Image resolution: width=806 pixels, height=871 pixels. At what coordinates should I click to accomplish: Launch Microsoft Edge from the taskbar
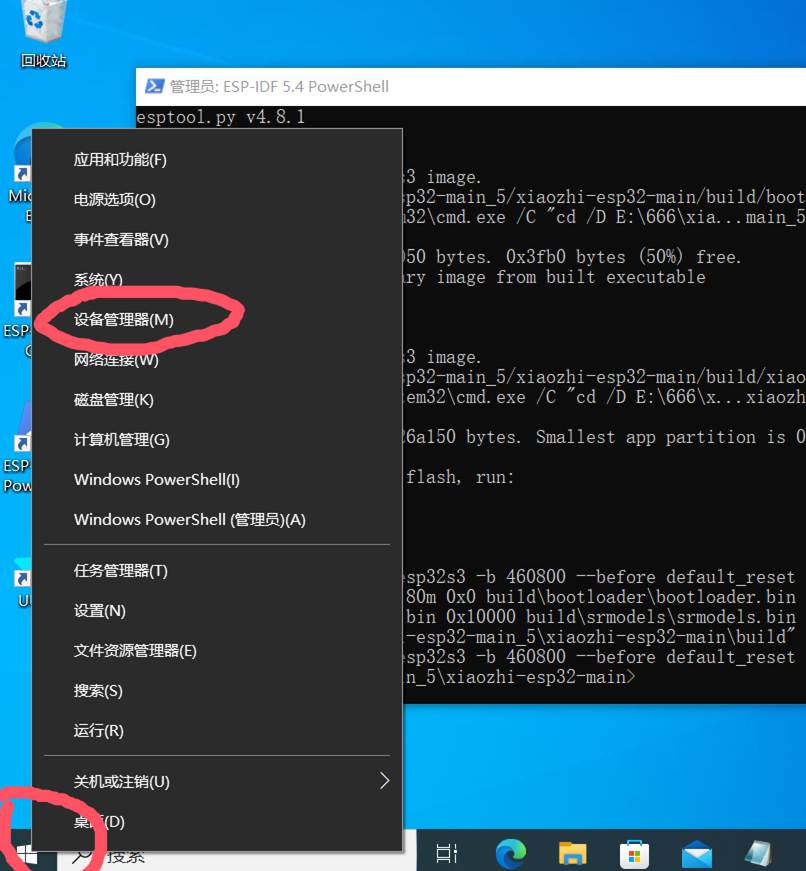coord(511,853)
